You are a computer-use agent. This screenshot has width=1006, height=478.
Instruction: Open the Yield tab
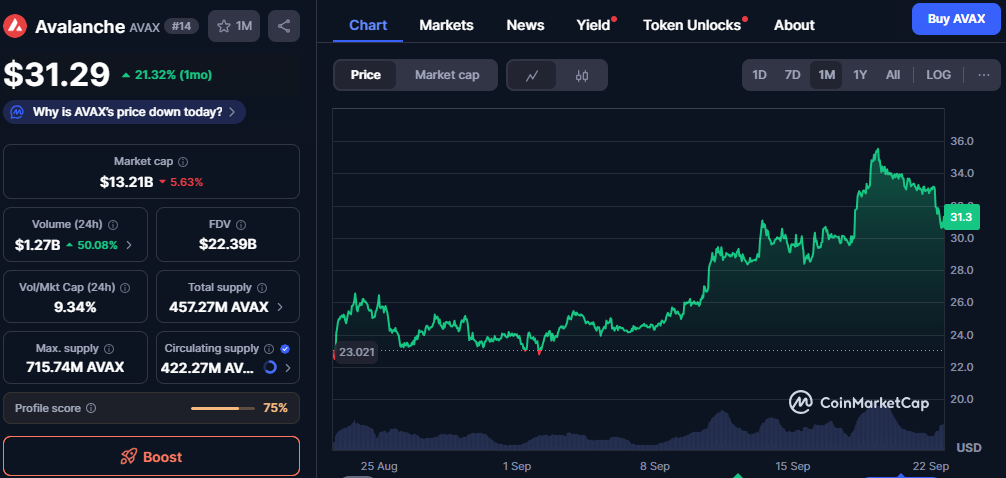tap(593, 25)
